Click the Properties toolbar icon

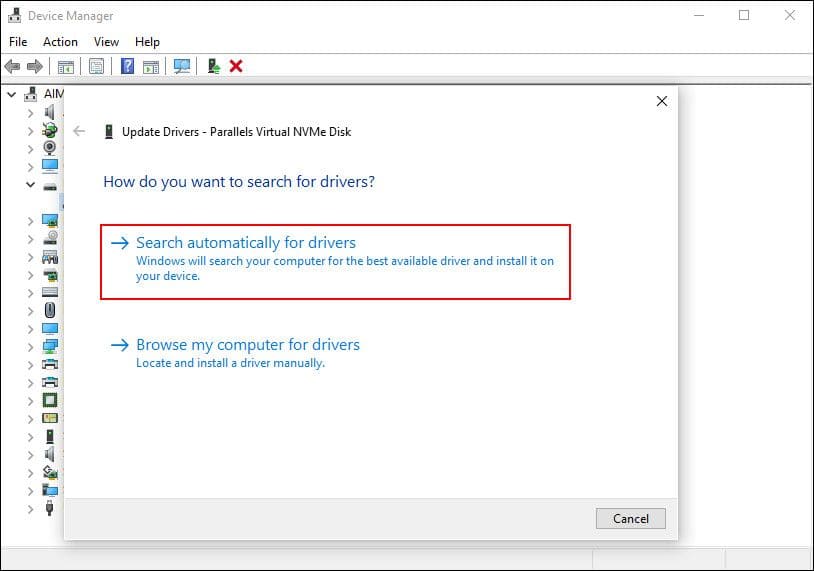96,66
